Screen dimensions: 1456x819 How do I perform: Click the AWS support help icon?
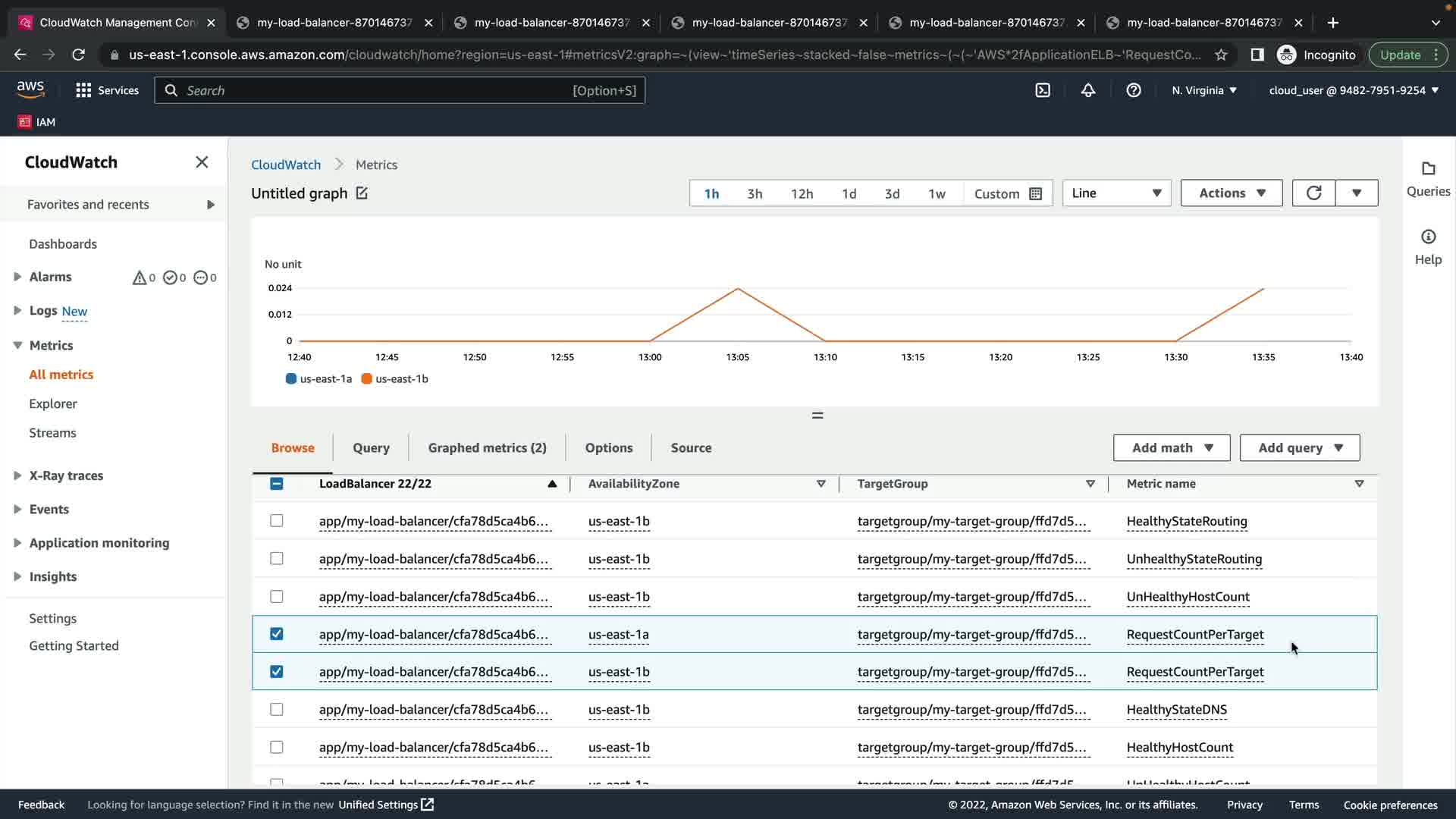pyautogui.click(x=1134, y=90)
